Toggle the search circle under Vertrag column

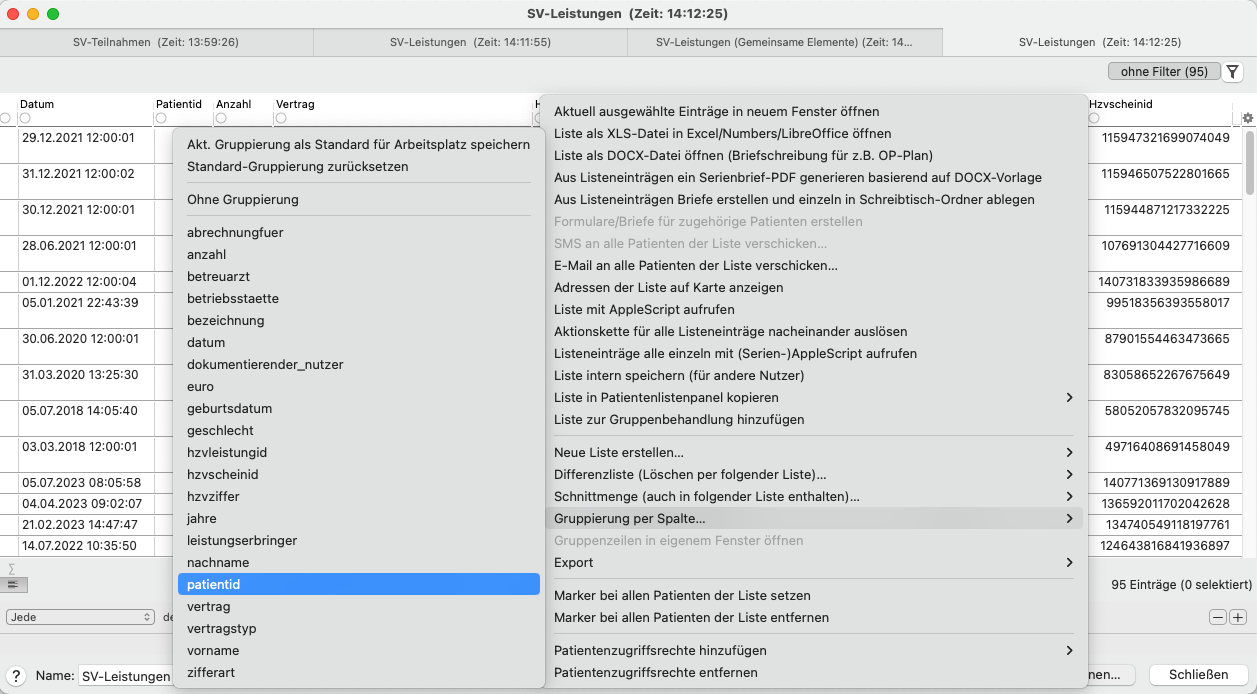pyautogui.click(x=281, y=118)
